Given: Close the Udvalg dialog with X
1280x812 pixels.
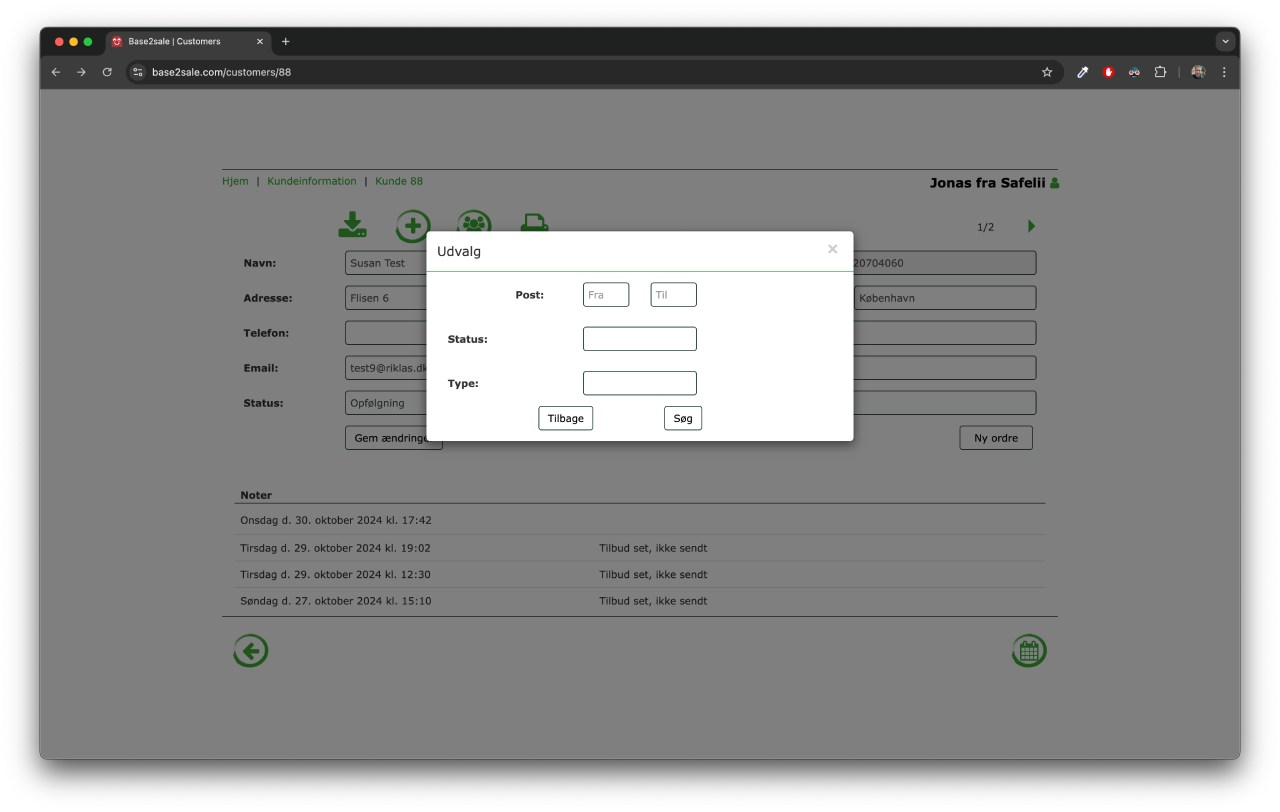Looking at the screenshot, I should click(832, 249).
